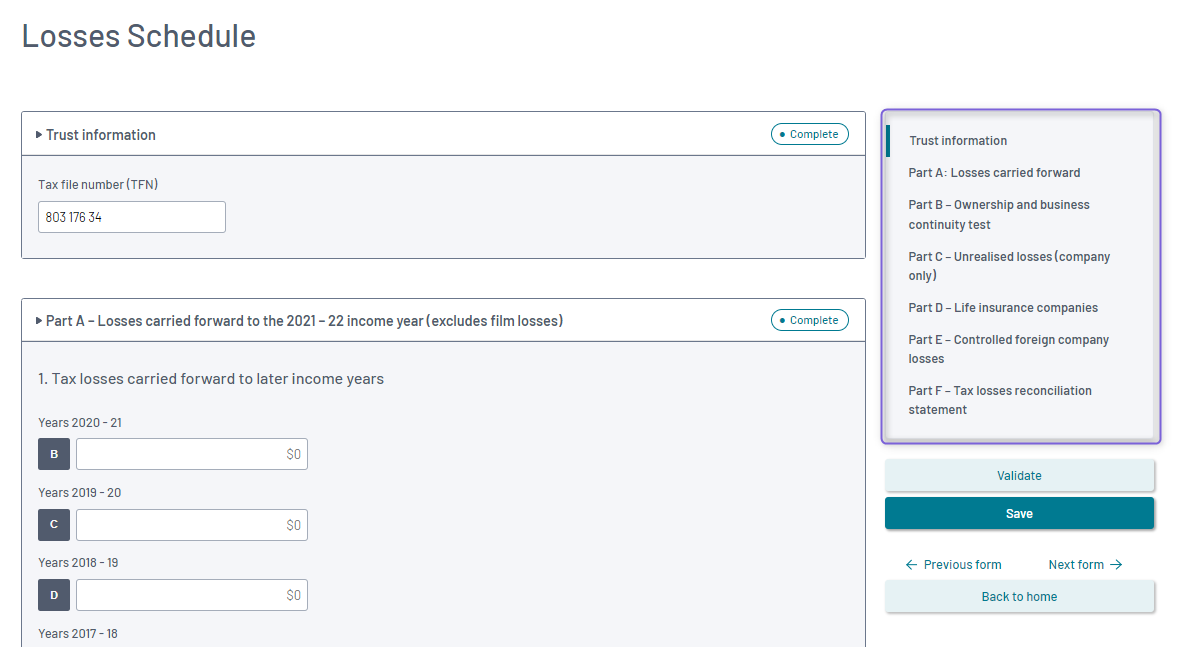This screenshot has width=1188, height=647.
Task: Select the Years 2020-21 amount field
Action: click(192, 455)
